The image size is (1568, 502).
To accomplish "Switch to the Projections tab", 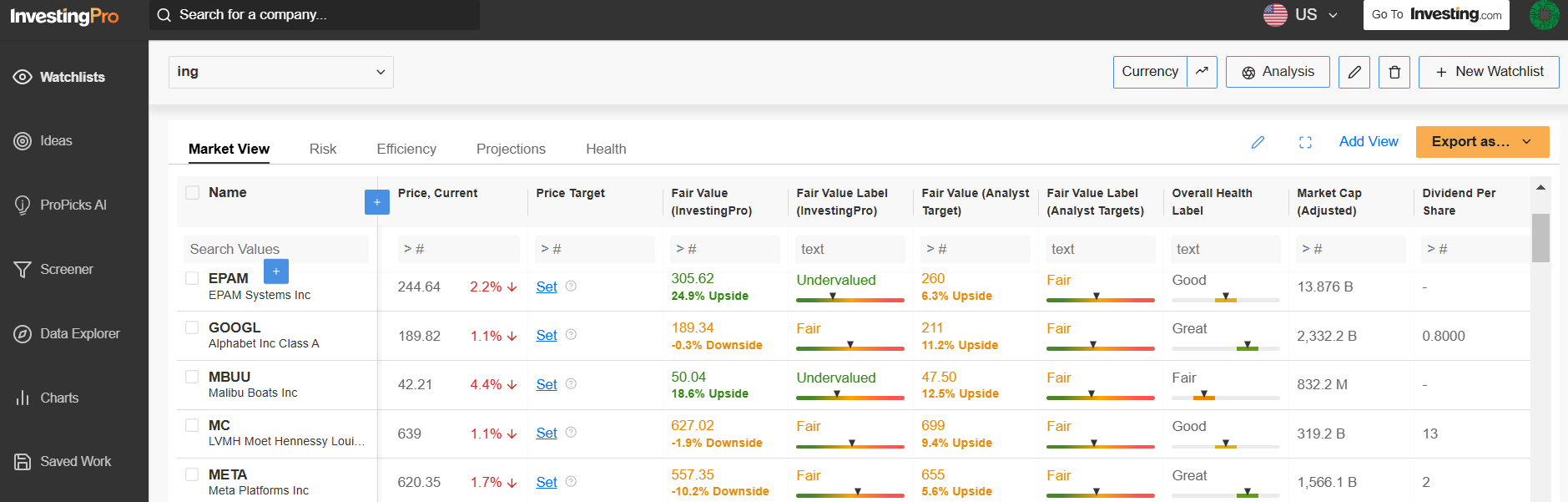I will tap(511, 149).
